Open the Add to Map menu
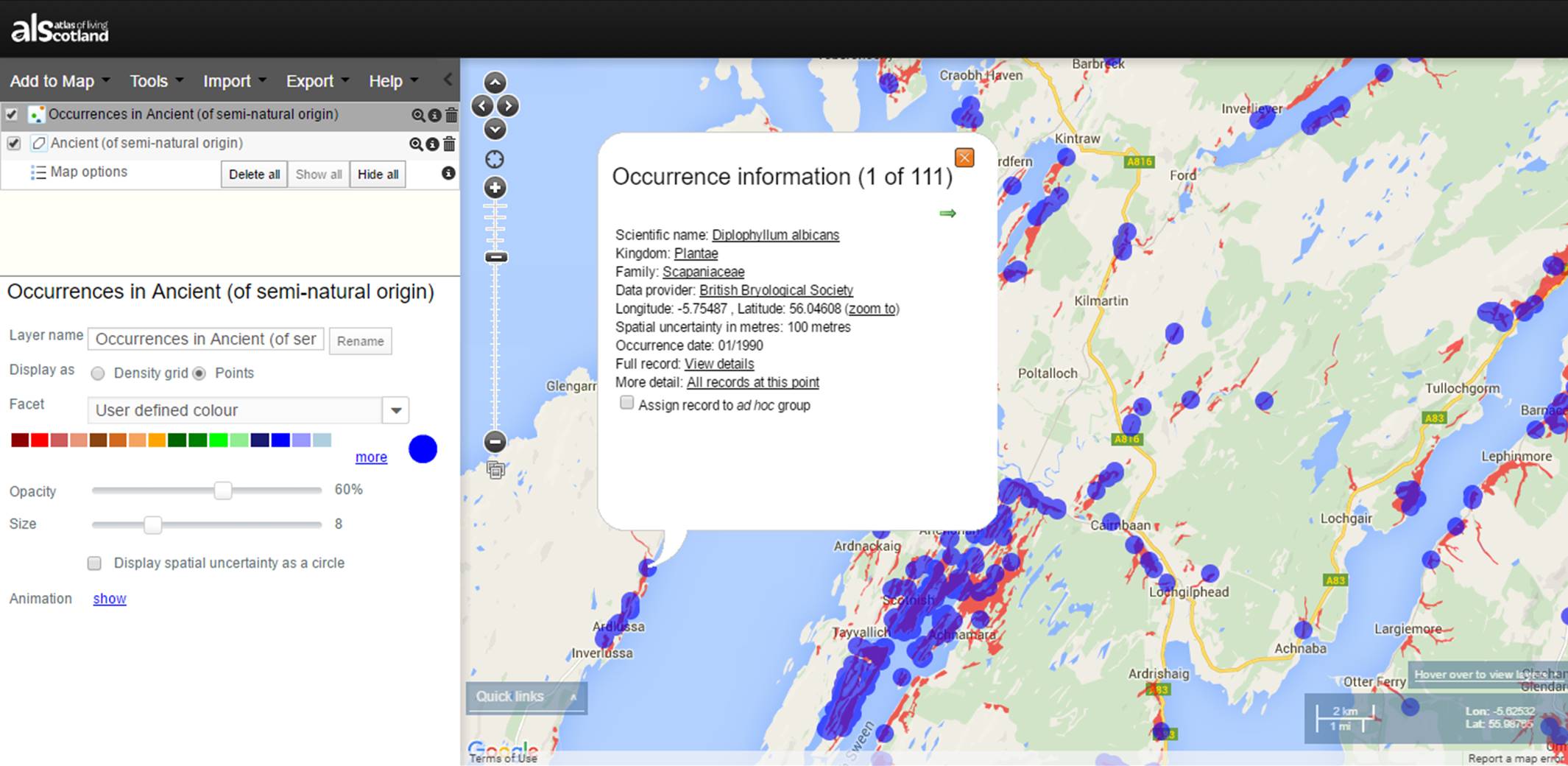 (52, 81)
